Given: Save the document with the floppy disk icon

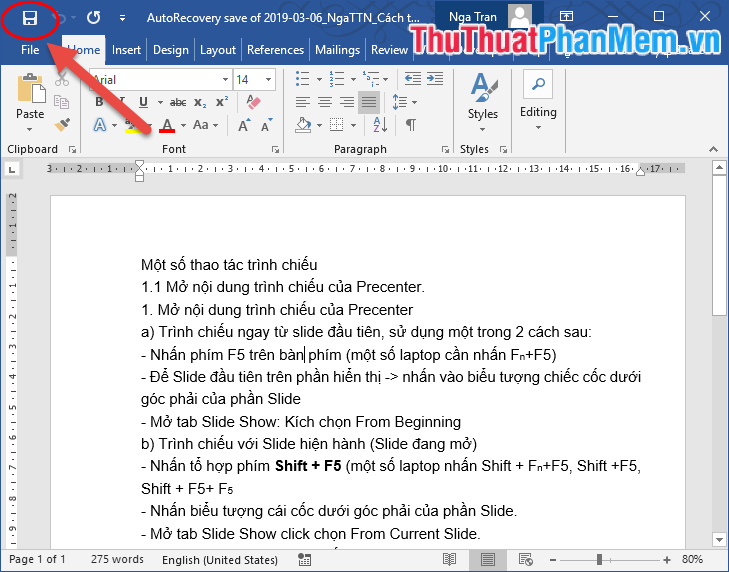Looking at the screenshot, I should pyautogui.click(x=30, y=19).
